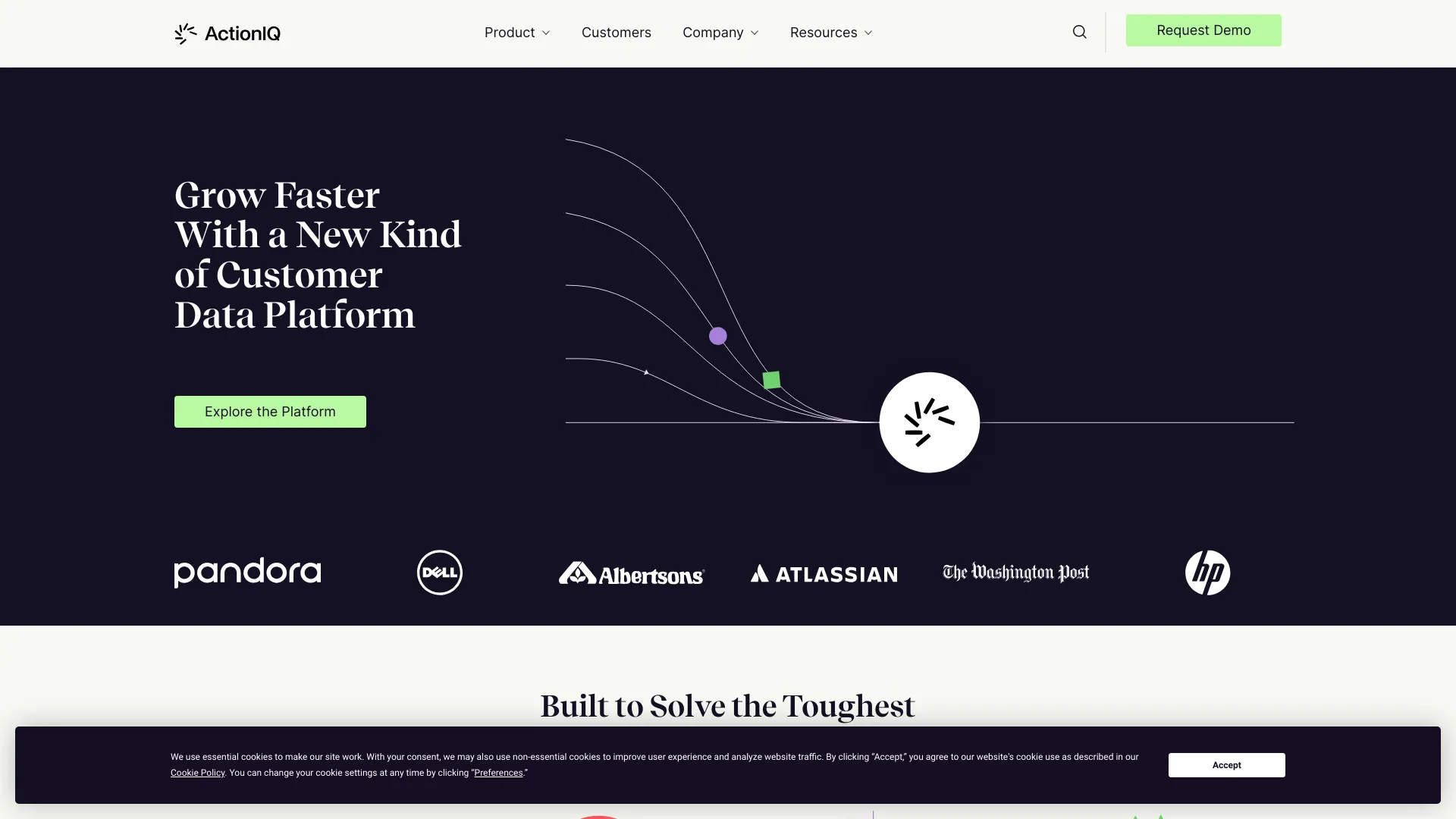
Task: Scroll to Built to Solve section
Action: [727, 706]
